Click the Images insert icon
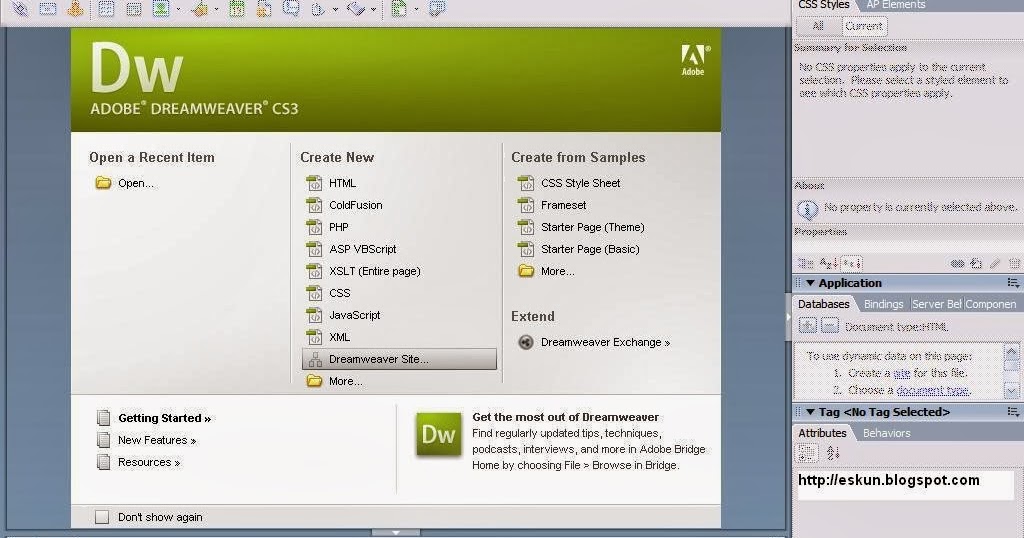This screenshot has height=538, width=1024. (161, 8)
